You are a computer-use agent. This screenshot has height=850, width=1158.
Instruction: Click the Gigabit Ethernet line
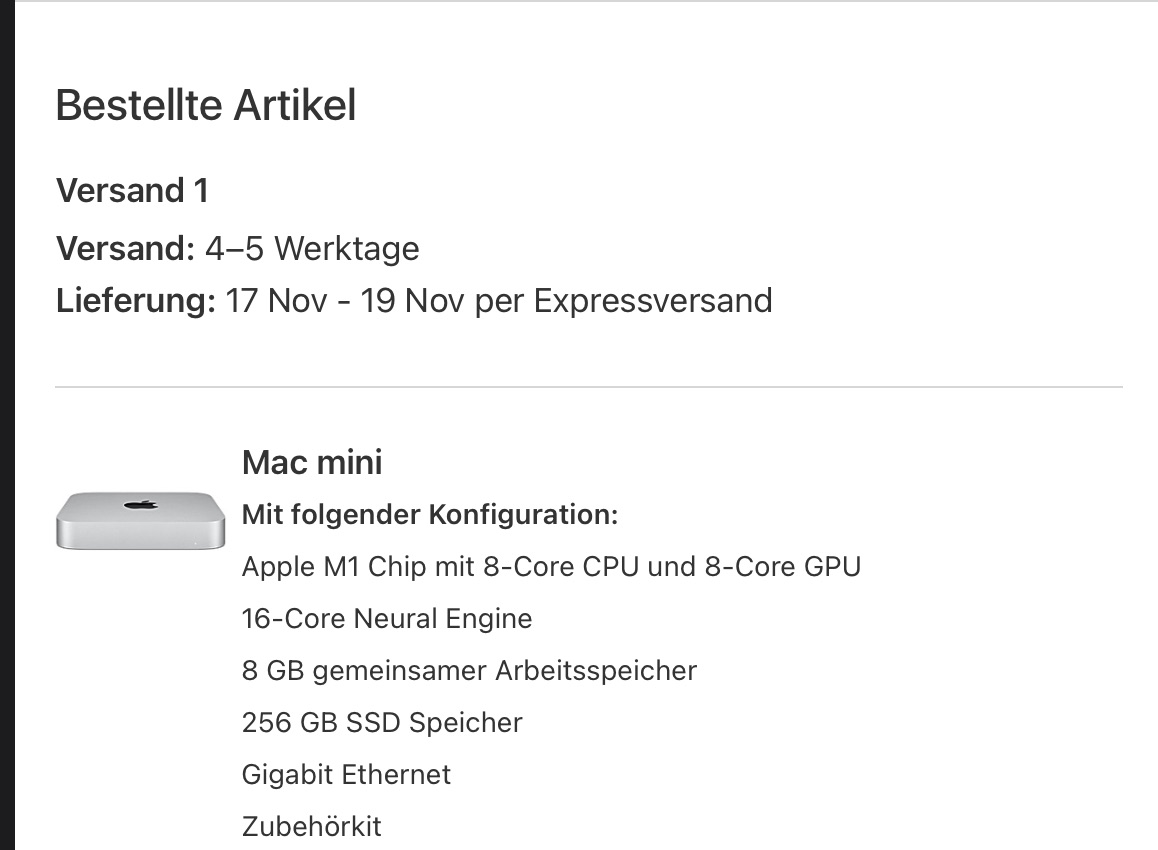[346, 775]
